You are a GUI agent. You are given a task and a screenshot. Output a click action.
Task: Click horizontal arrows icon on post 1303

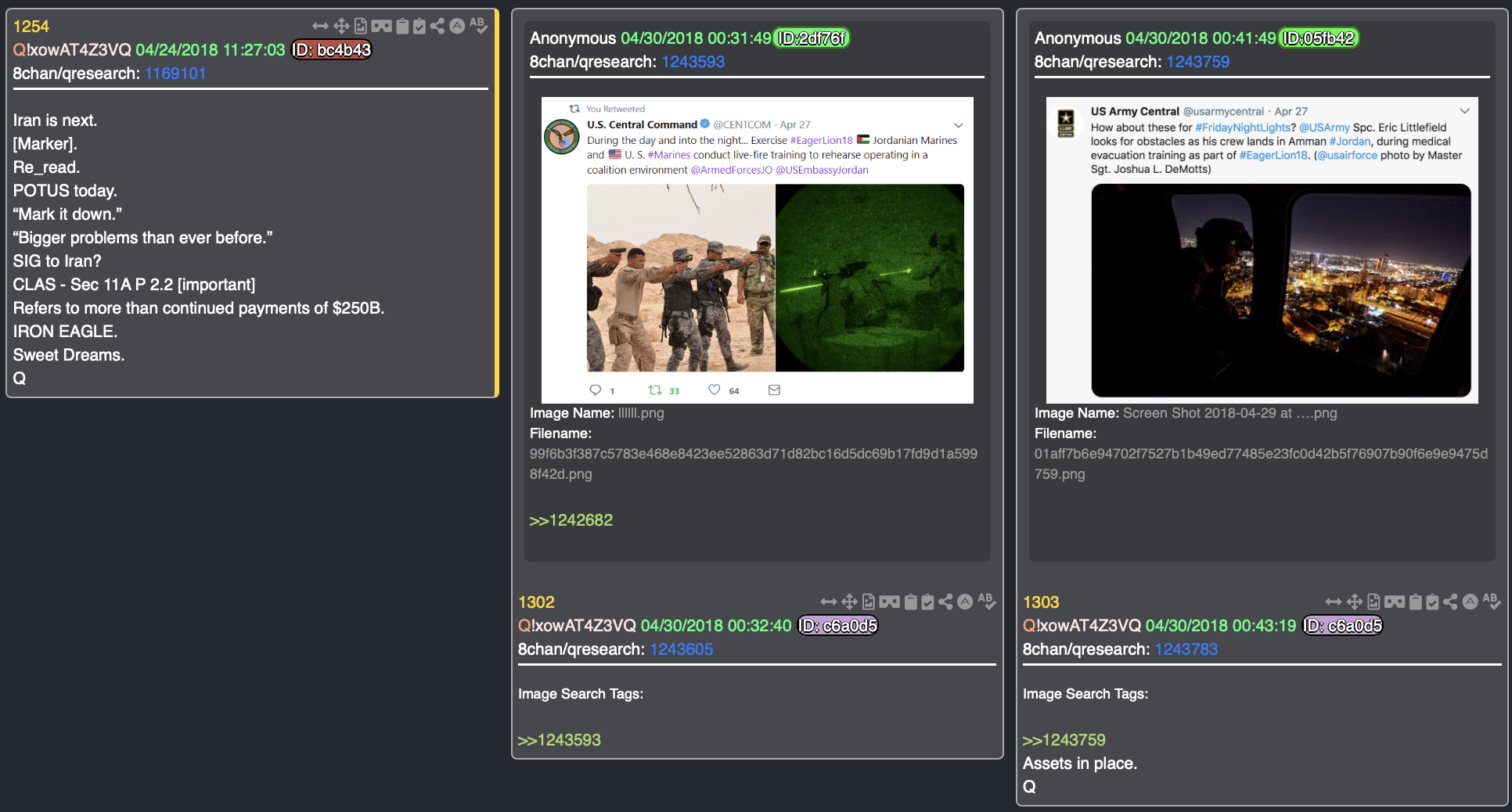1334,602
